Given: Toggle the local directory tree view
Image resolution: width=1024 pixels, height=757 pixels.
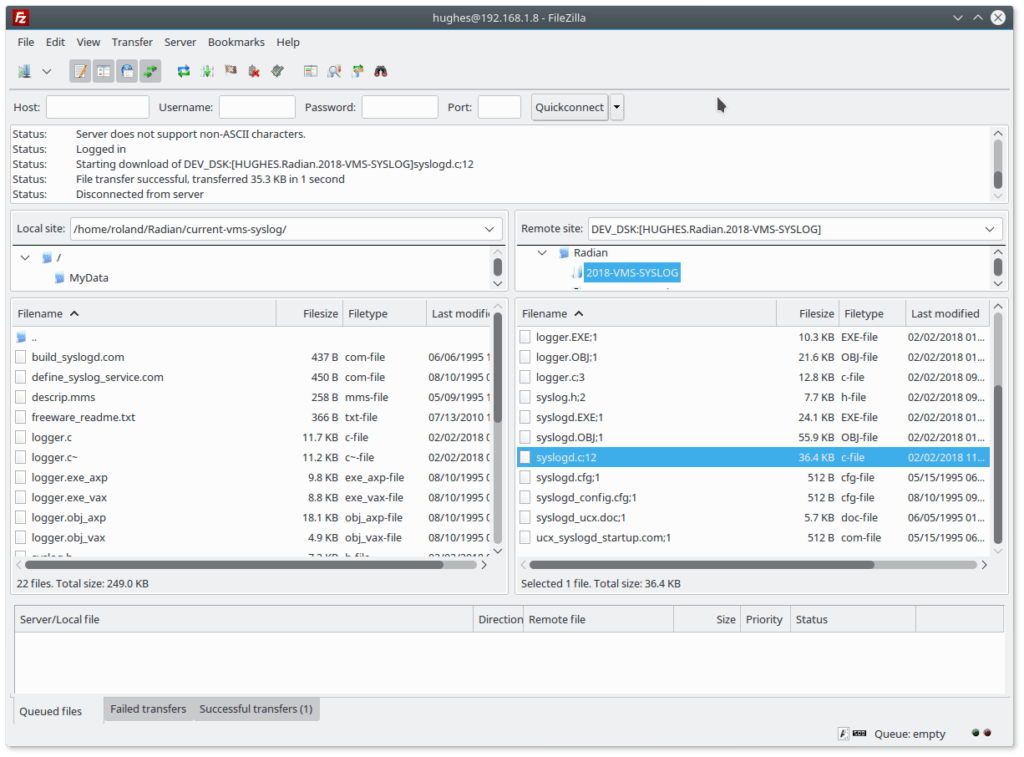Looking at the screenshot, I should coord(103,71).
